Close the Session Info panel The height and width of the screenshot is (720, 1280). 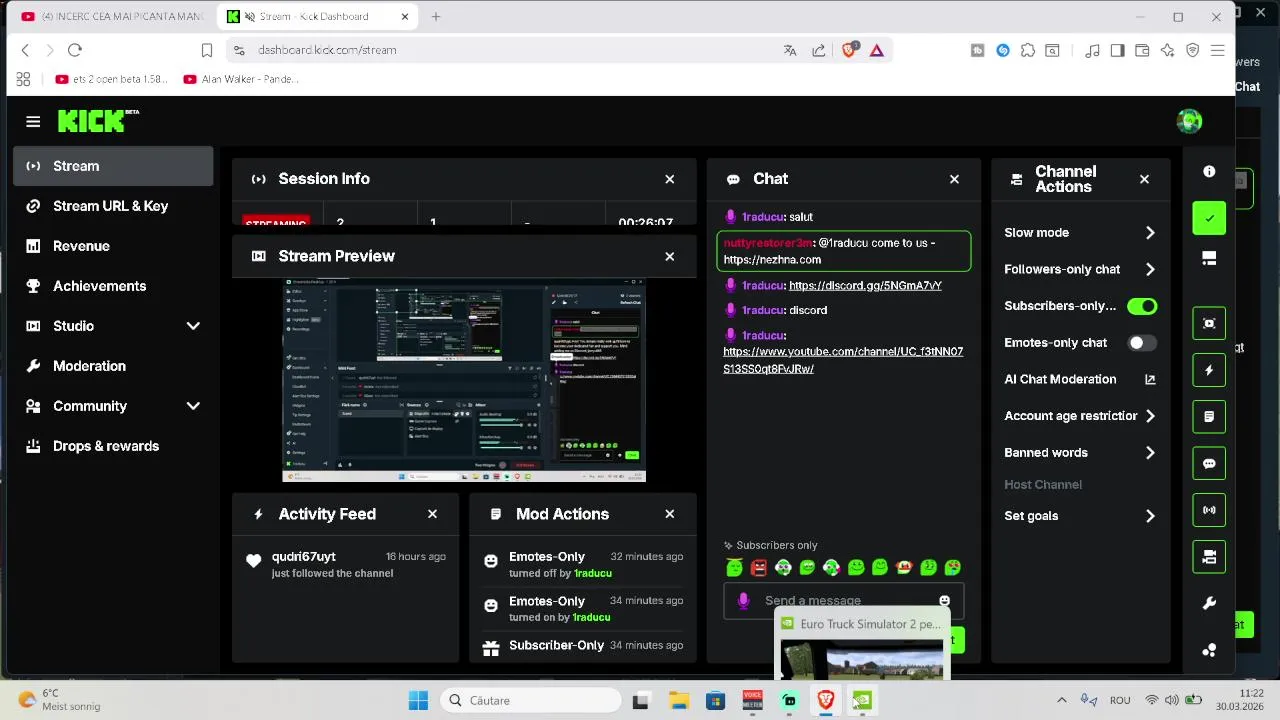(670, 179)
